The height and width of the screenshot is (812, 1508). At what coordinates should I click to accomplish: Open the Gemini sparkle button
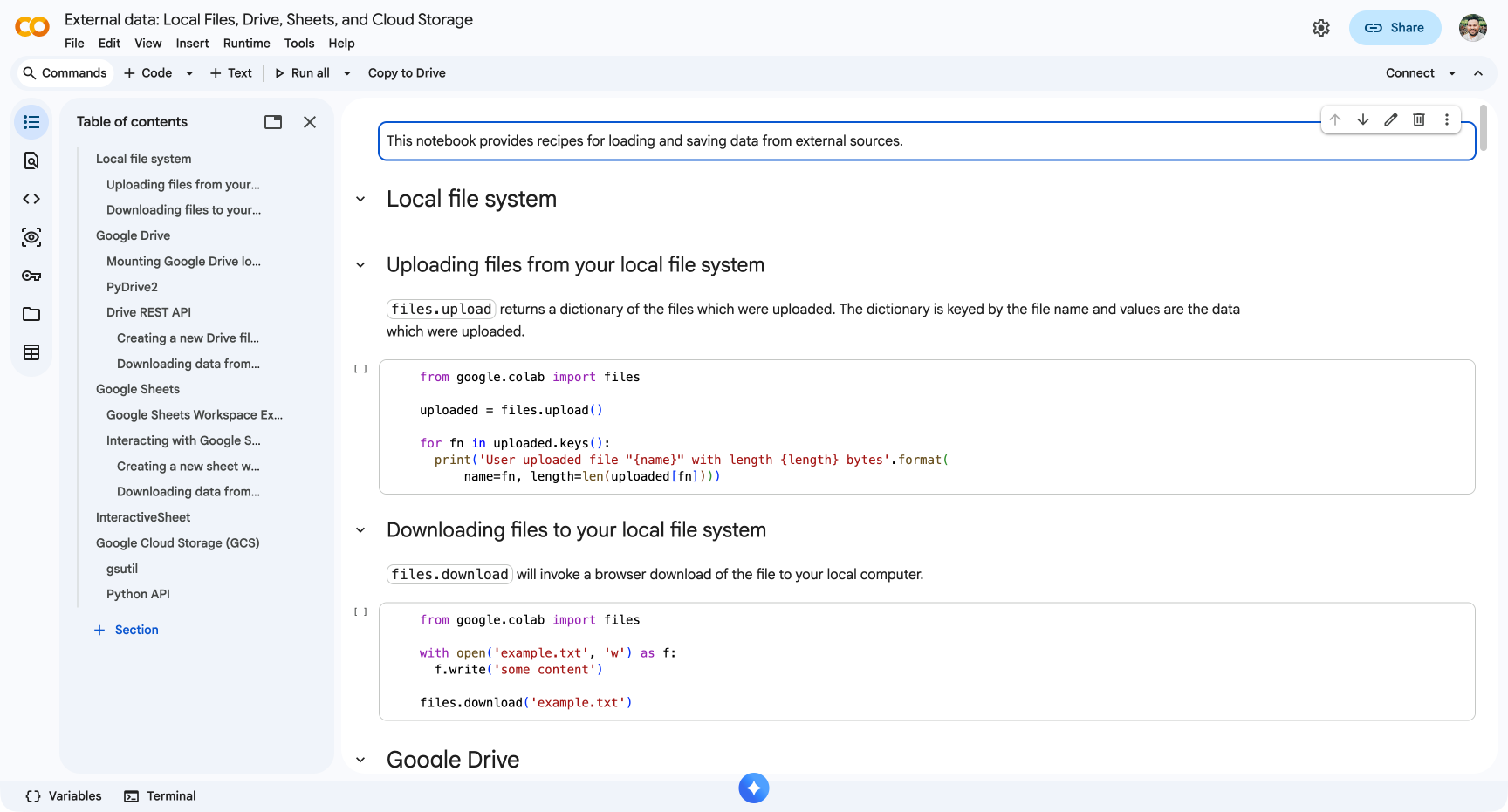pos(754,788)
